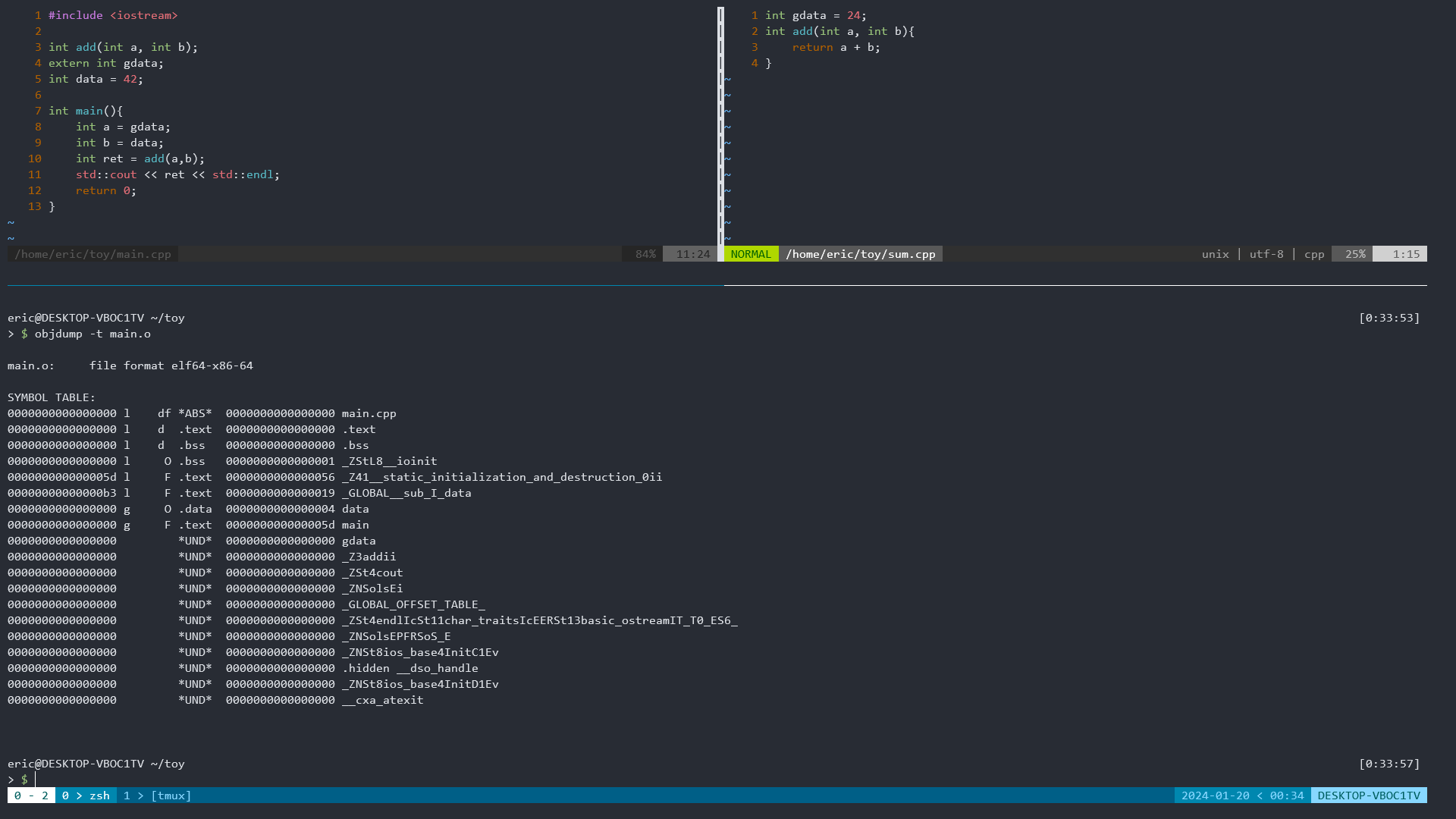1456x819 pixels.
Task: Click the int main(){ line
Action: coord(86,111)
